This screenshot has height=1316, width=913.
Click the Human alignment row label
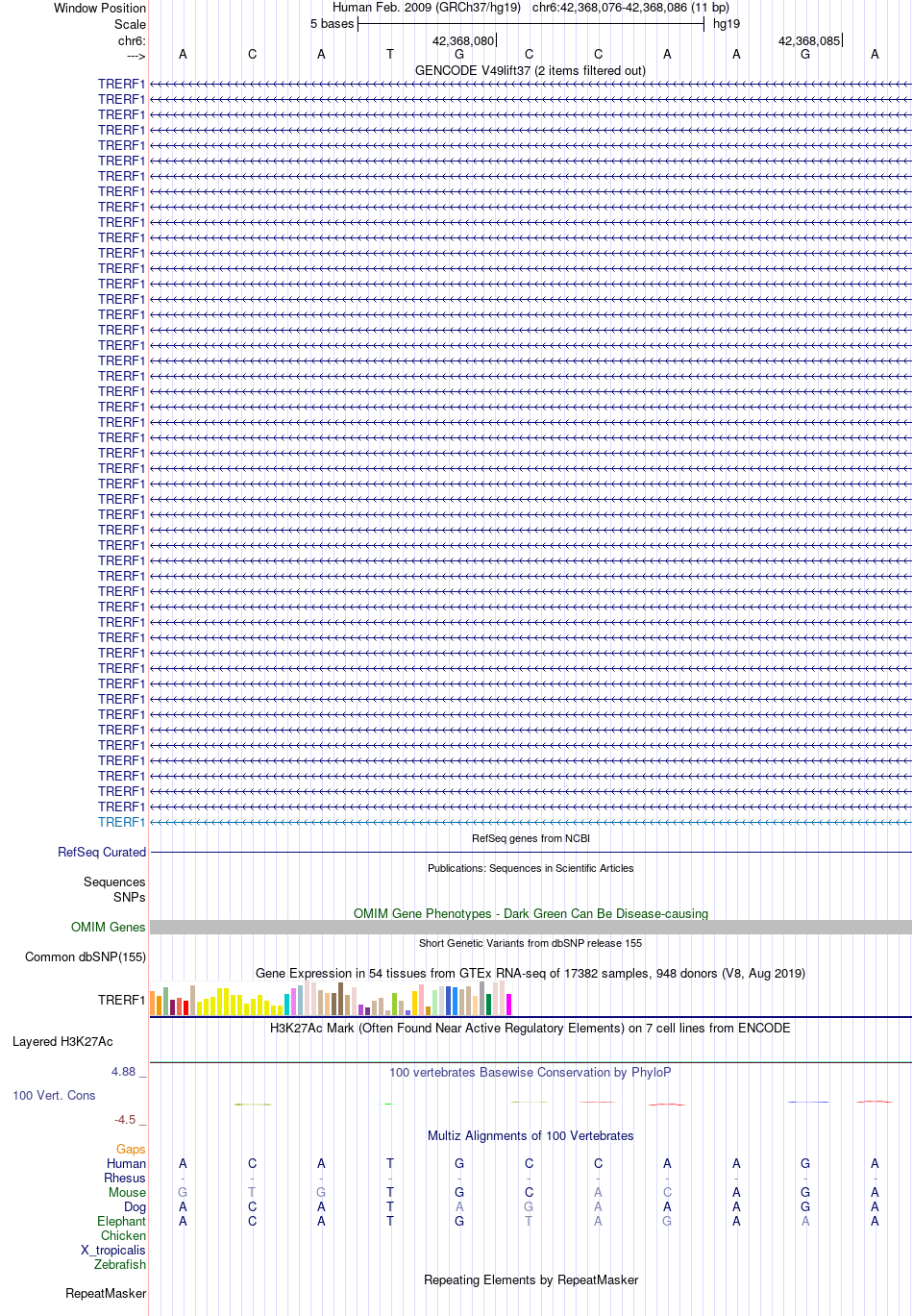point(127,1163)
